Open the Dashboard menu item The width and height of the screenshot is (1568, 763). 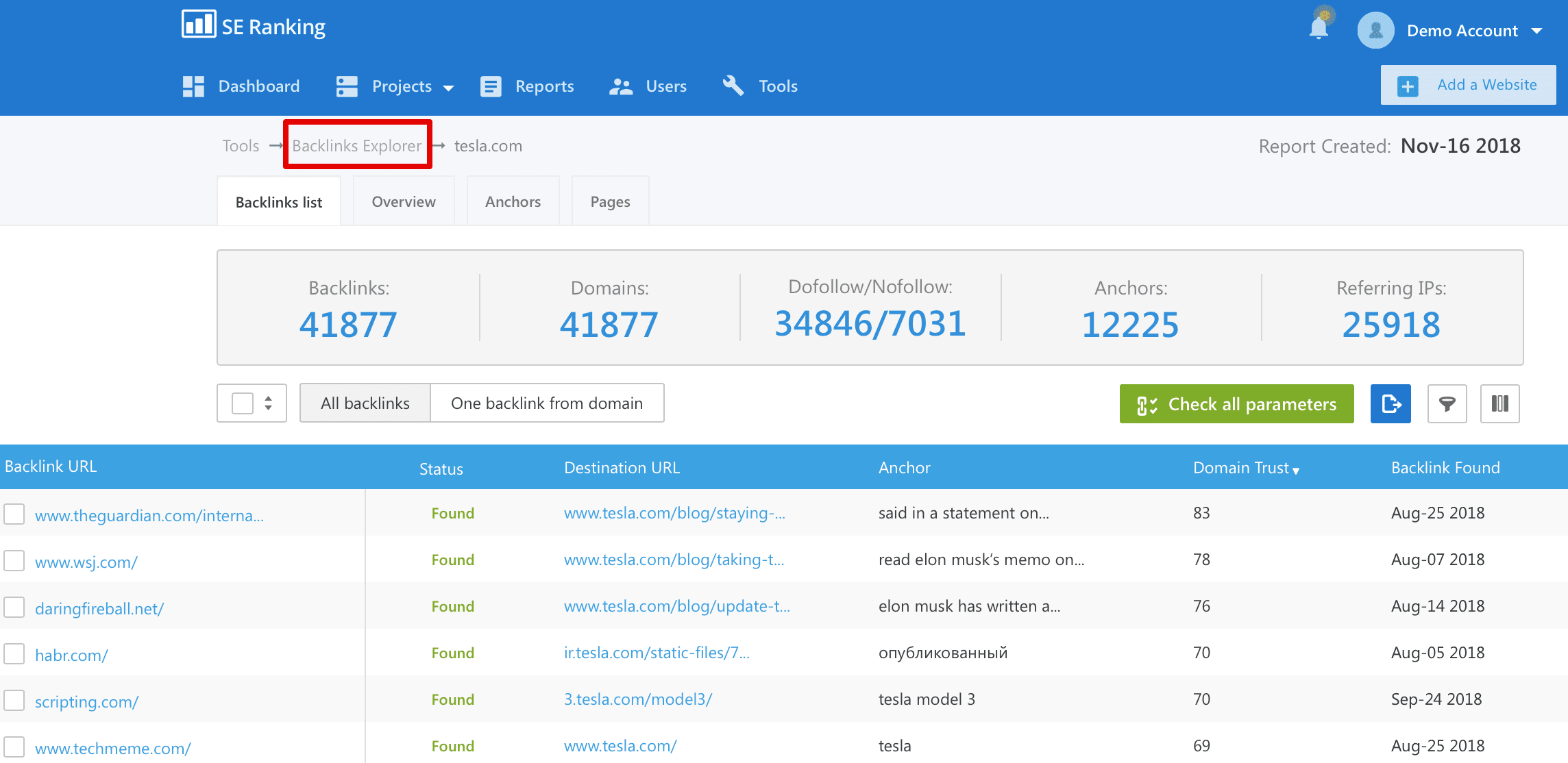[x=241, y=86]
